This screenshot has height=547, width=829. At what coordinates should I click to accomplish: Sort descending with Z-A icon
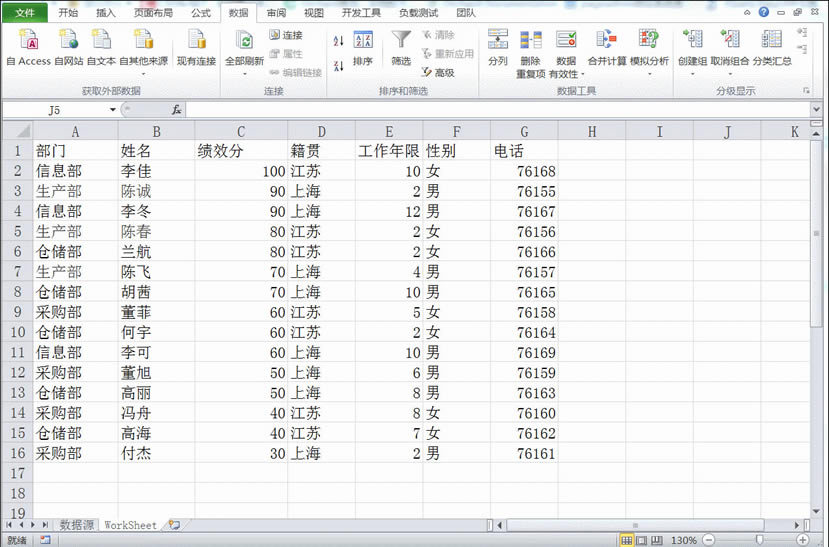pos(339,66)
